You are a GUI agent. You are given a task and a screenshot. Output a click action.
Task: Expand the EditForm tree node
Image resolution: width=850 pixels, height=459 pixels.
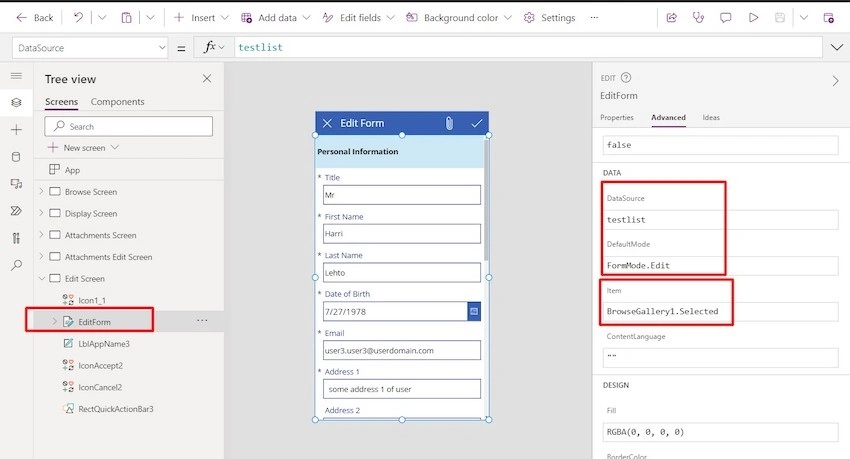tap(54, 321)
